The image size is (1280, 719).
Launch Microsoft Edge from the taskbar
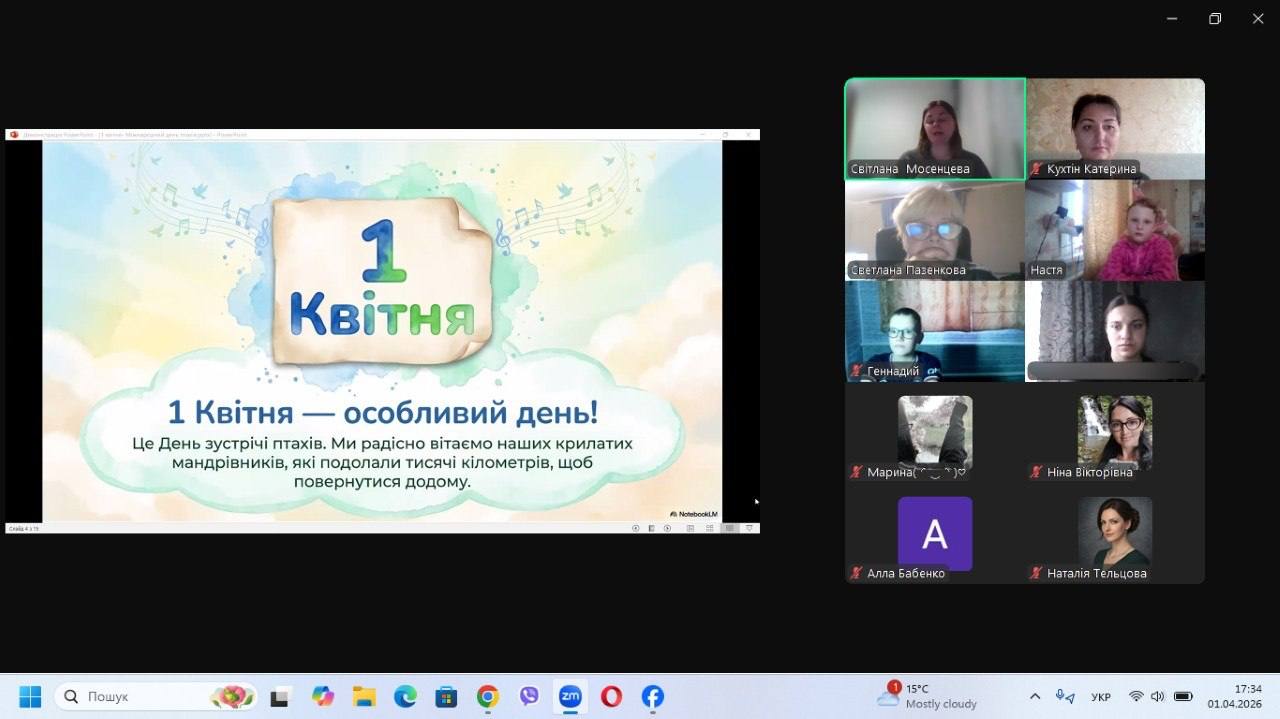405,696
